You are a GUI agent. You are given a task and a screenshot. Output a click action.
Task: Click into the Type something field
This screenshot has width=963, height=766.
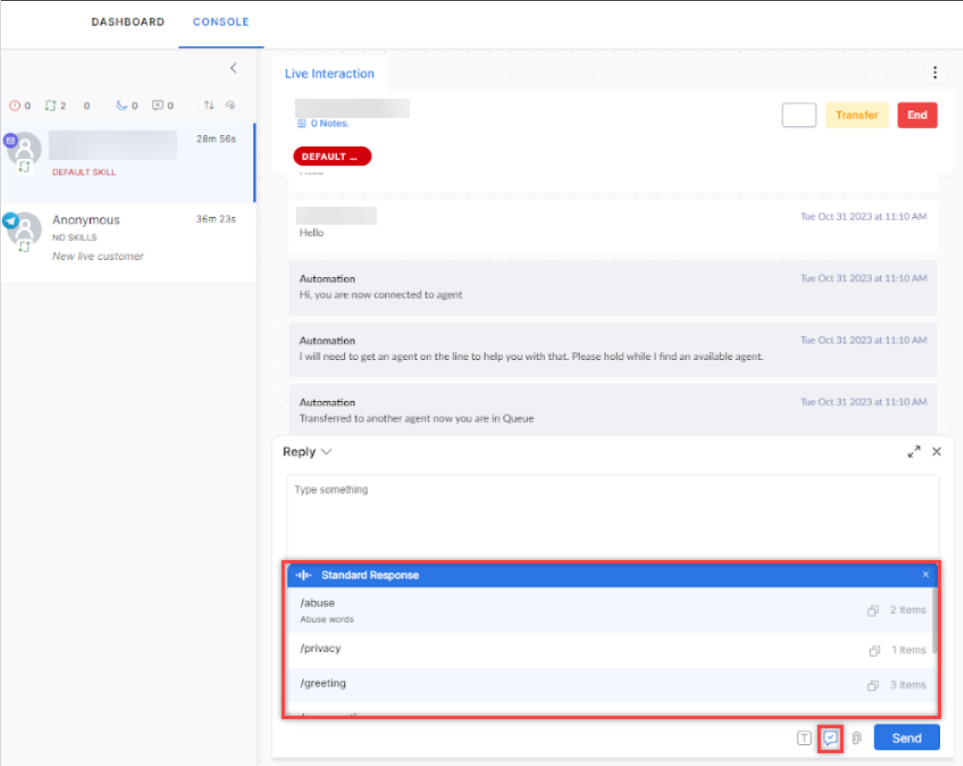(612, 510)
